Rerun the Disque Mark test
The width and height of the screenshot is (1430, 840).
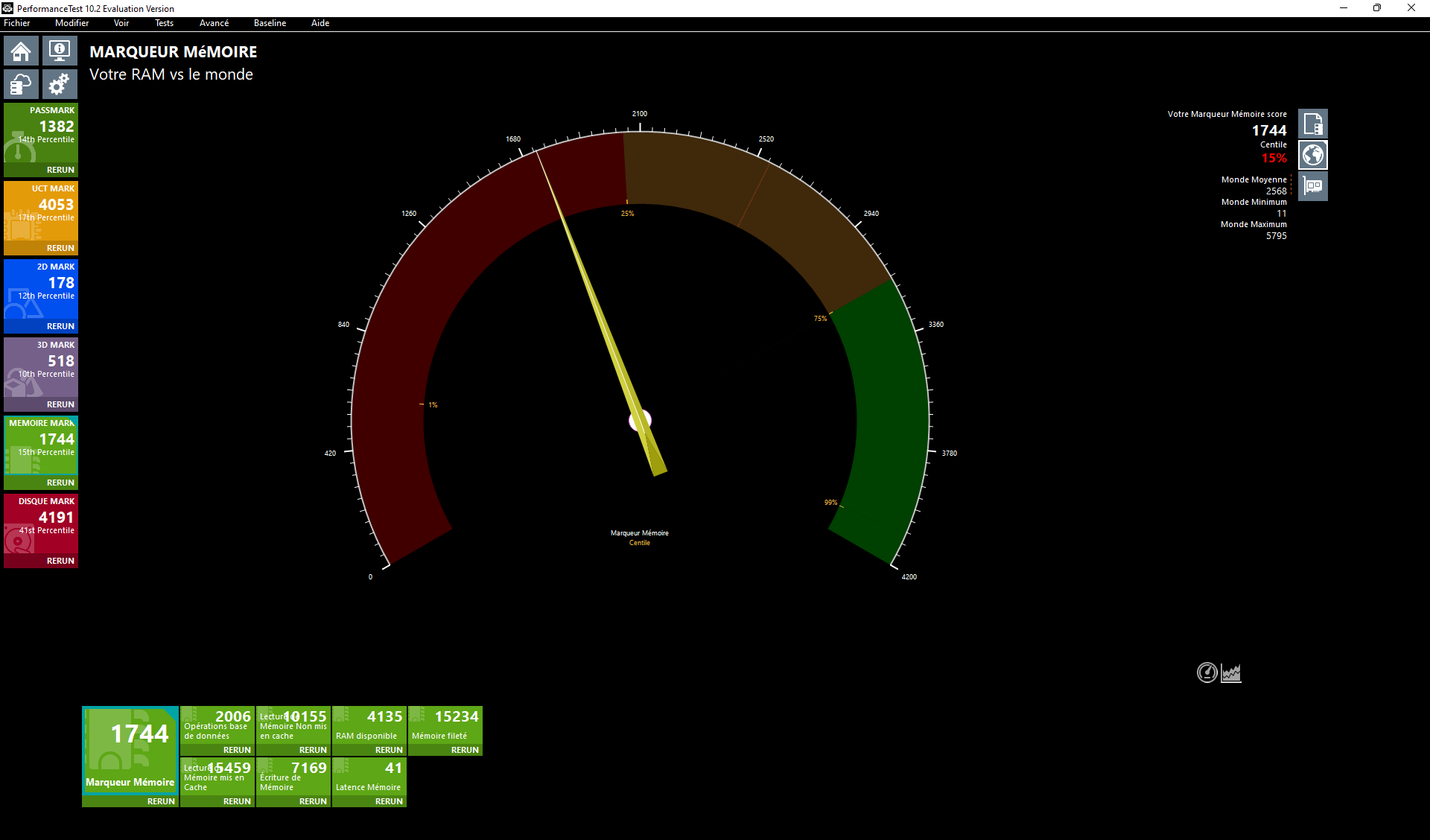[60, 561]
